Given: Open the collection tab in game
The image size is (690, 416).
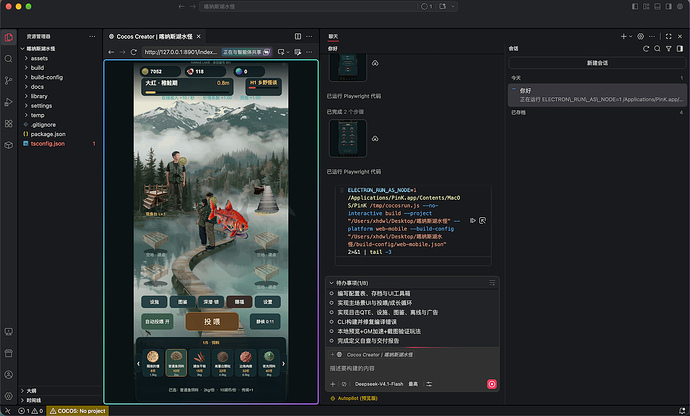Looking at the screenshot, I should 183,302.
